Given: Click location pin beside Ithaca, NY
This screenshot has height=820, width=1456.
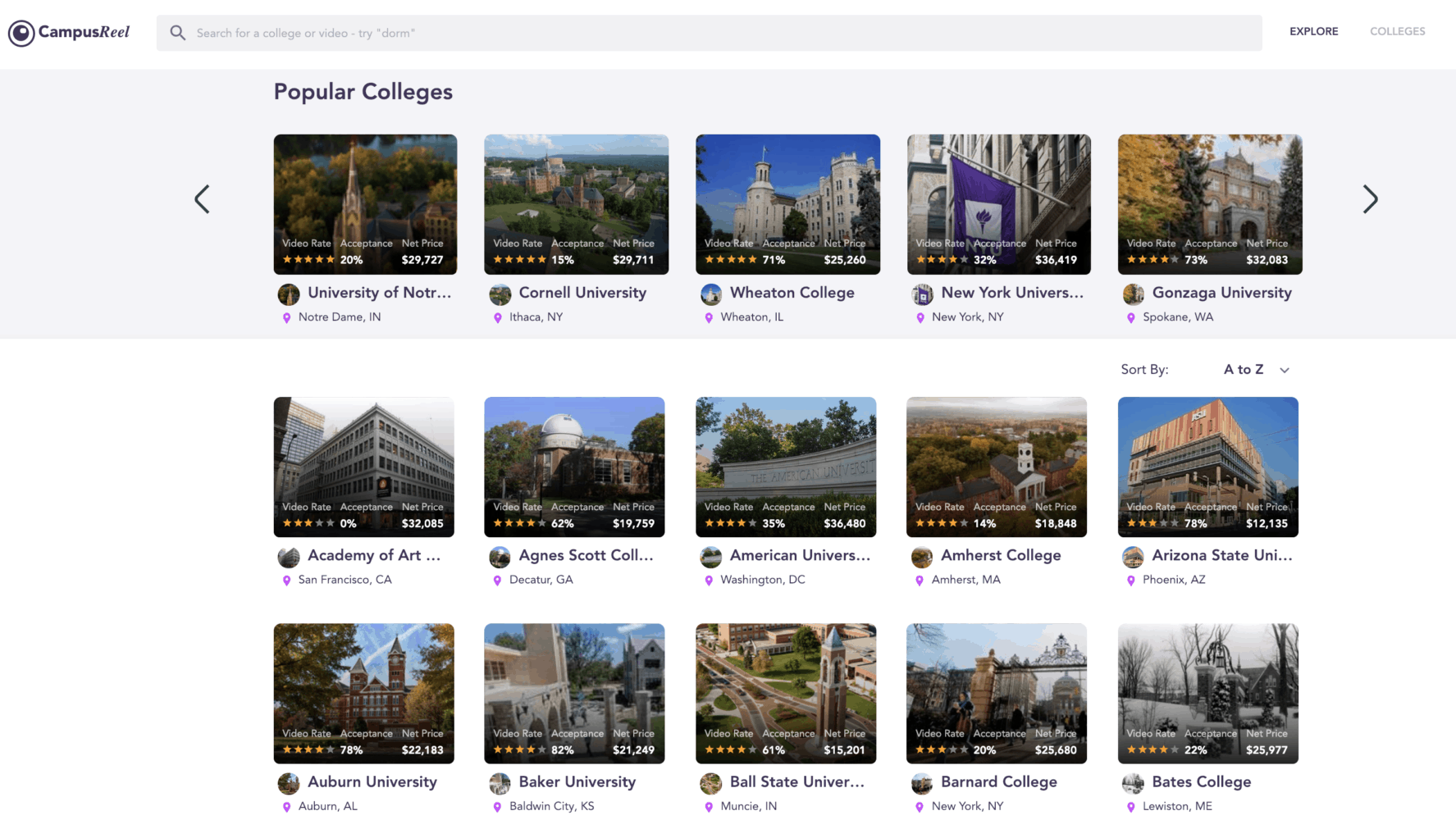Looking at the screenshot, I should tap(497, 318).
